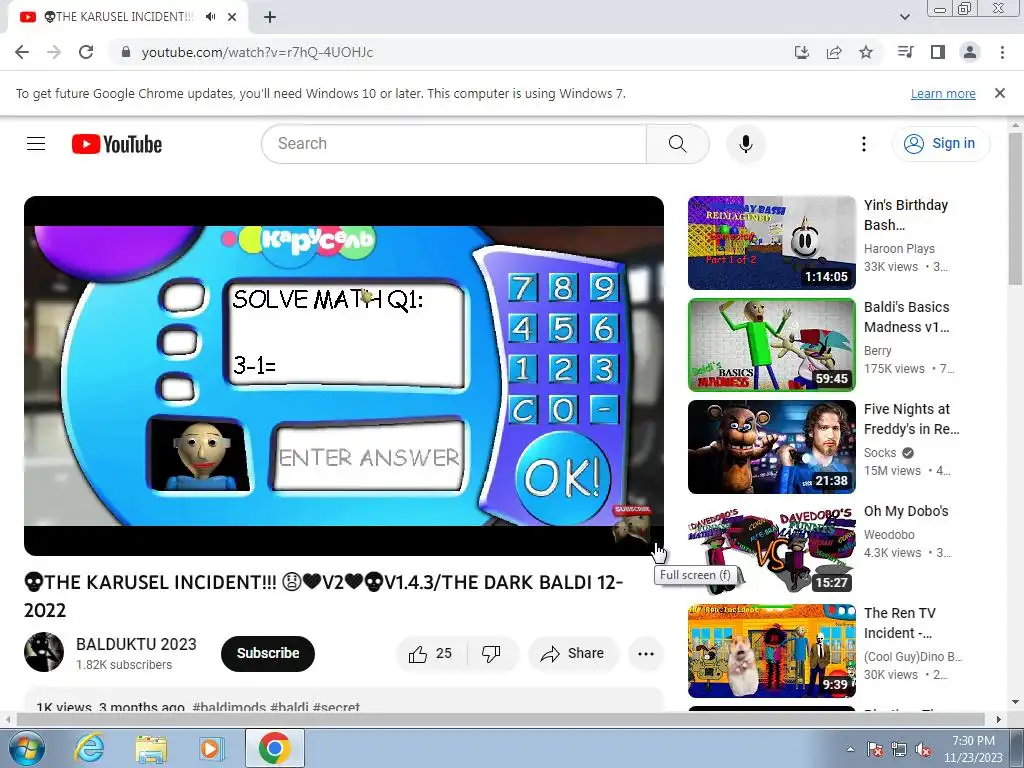Viewport: 1024px width, 768px height.
Task: Click the install app icon in address bar
Action: (x=801, y=52)
